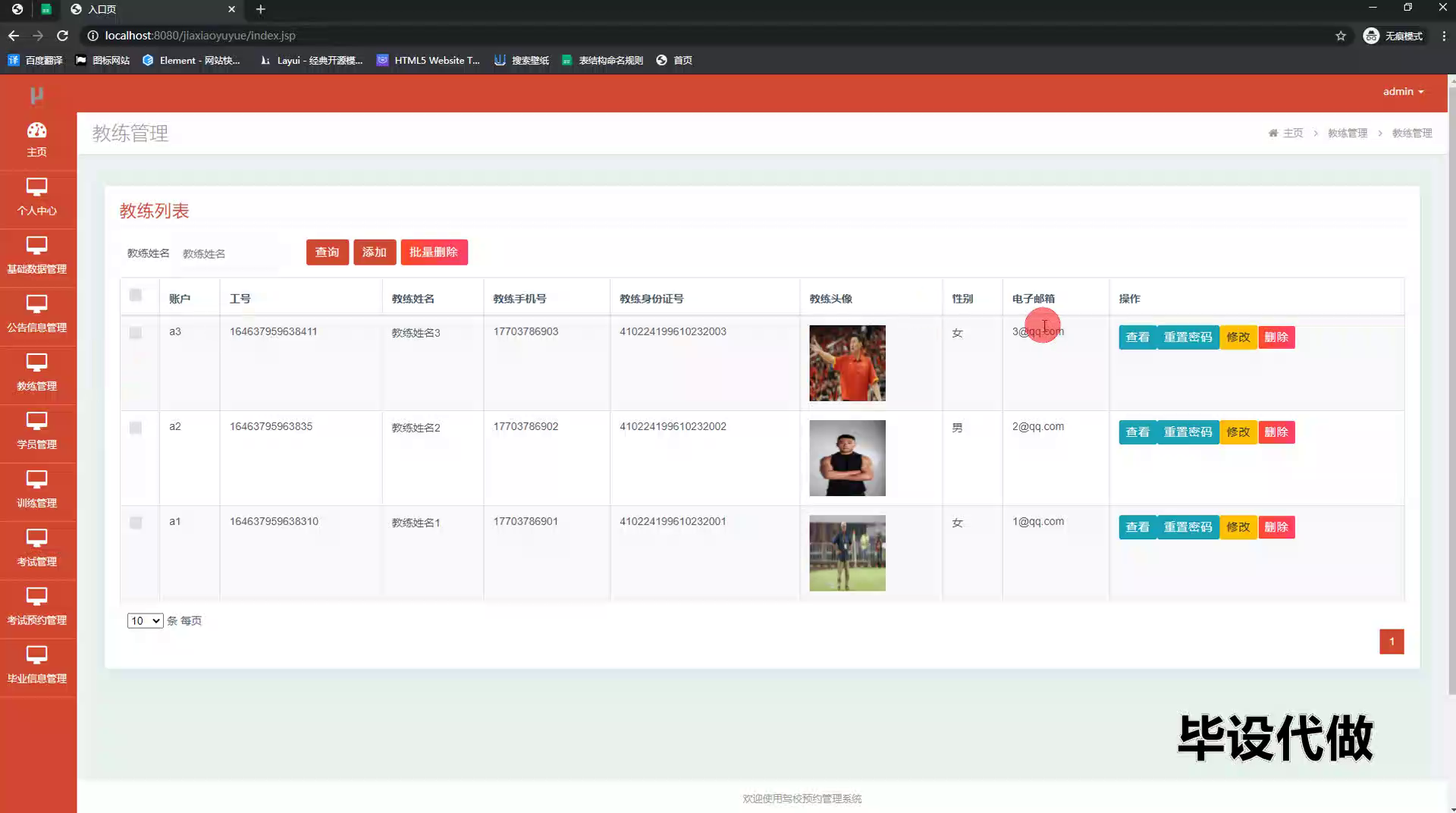Image resolution: width=1456 pixels, height=813 pixels.
Task: Click the 查询 search button
Action: tap(328, 252)
